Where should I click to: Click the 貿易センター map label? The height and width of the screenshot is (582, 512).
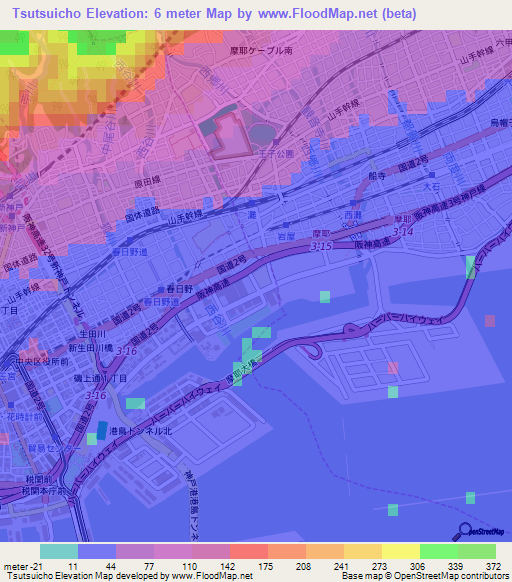coord(54,448)
